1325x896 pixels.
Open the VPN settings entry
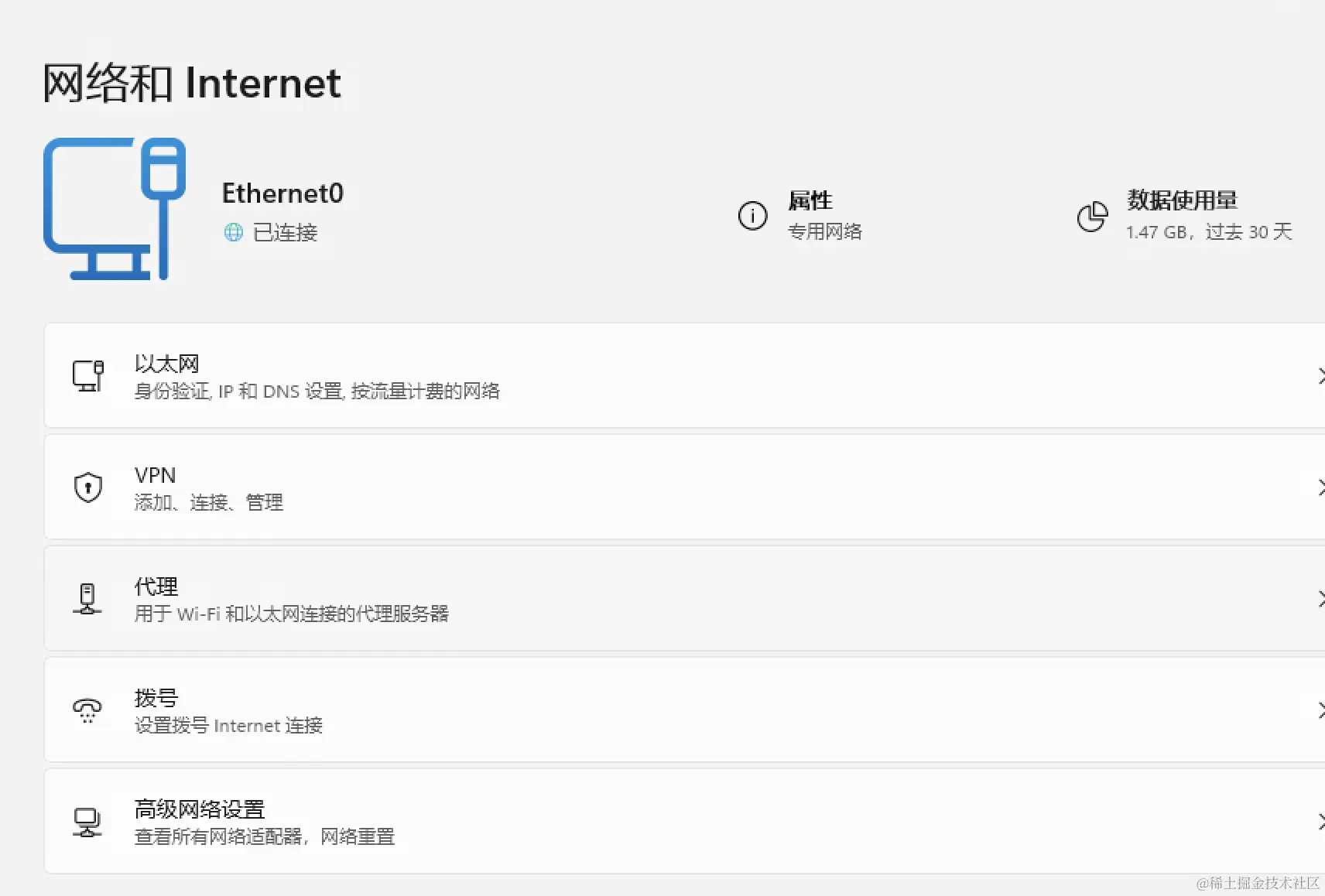coord(685,487)
